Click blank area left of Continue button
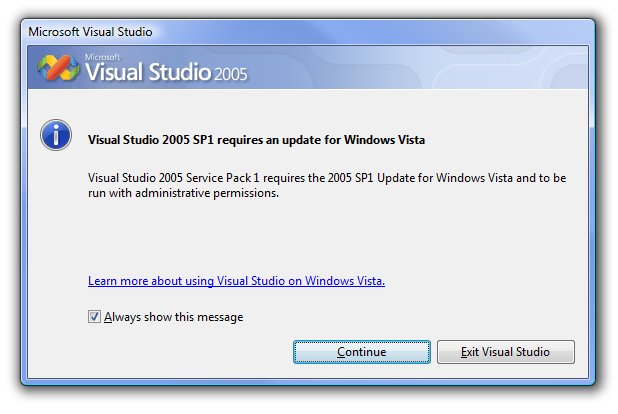 point(180,352)
